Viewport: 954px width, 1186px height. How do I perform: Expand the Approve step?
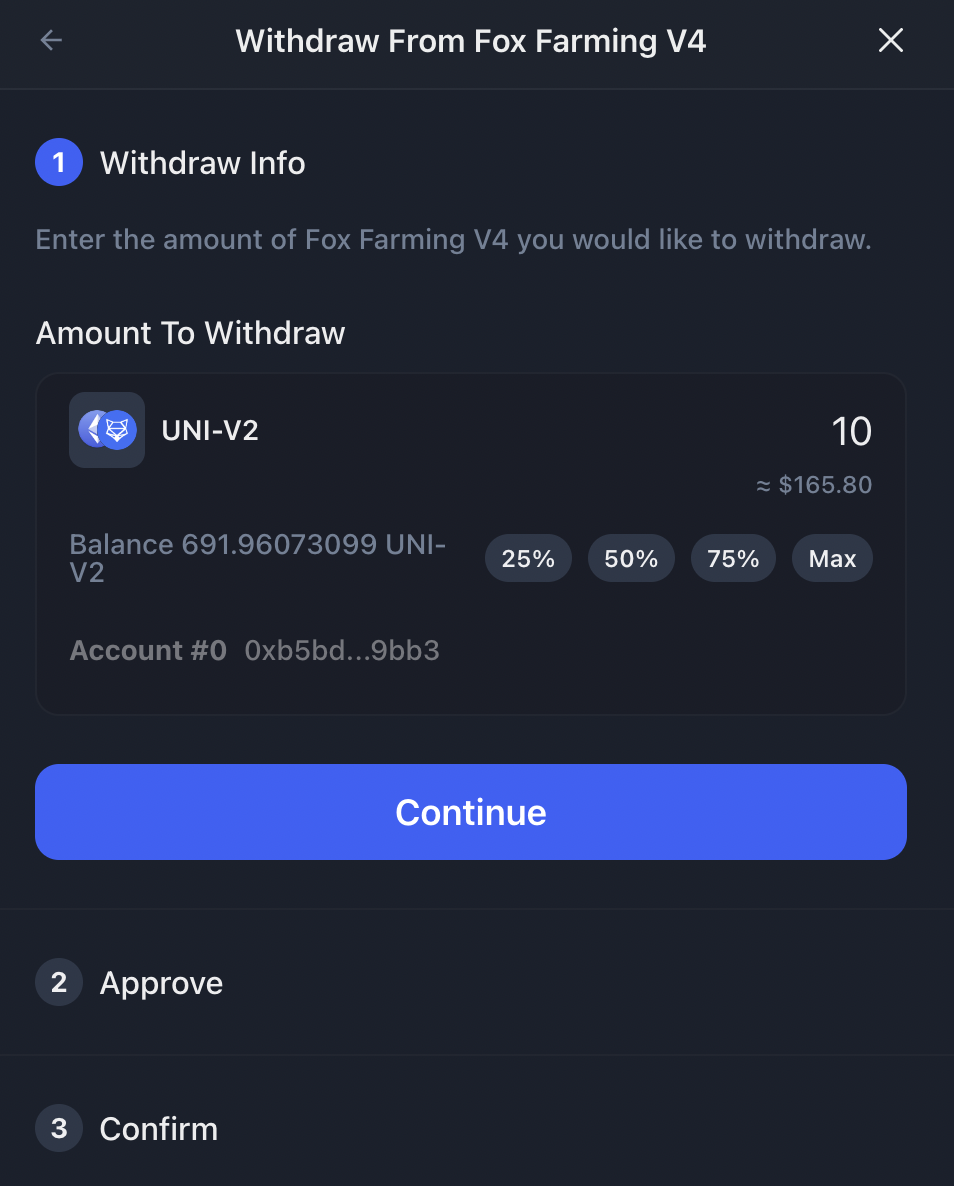pos(161,983)
